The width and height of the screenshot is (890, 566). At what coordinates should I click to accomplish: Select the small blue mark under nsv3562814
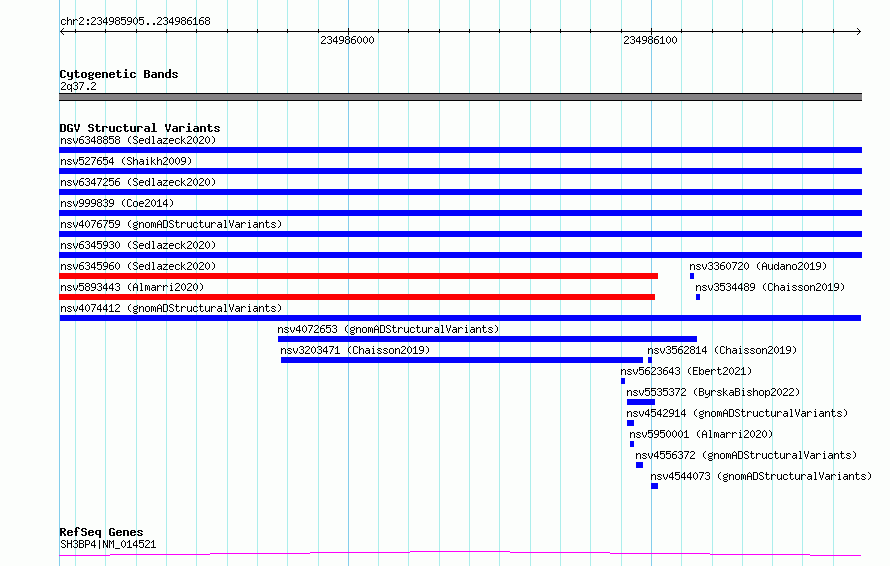click(650, 360)
